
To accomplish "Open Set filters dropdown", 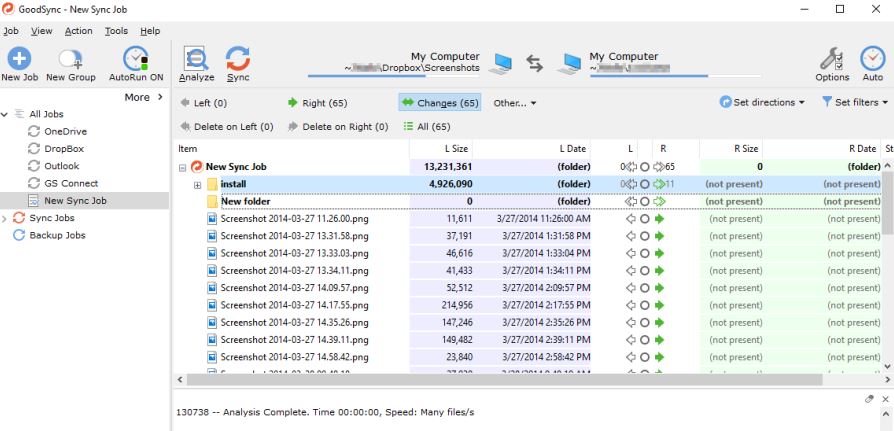I will tap(855, 102).
